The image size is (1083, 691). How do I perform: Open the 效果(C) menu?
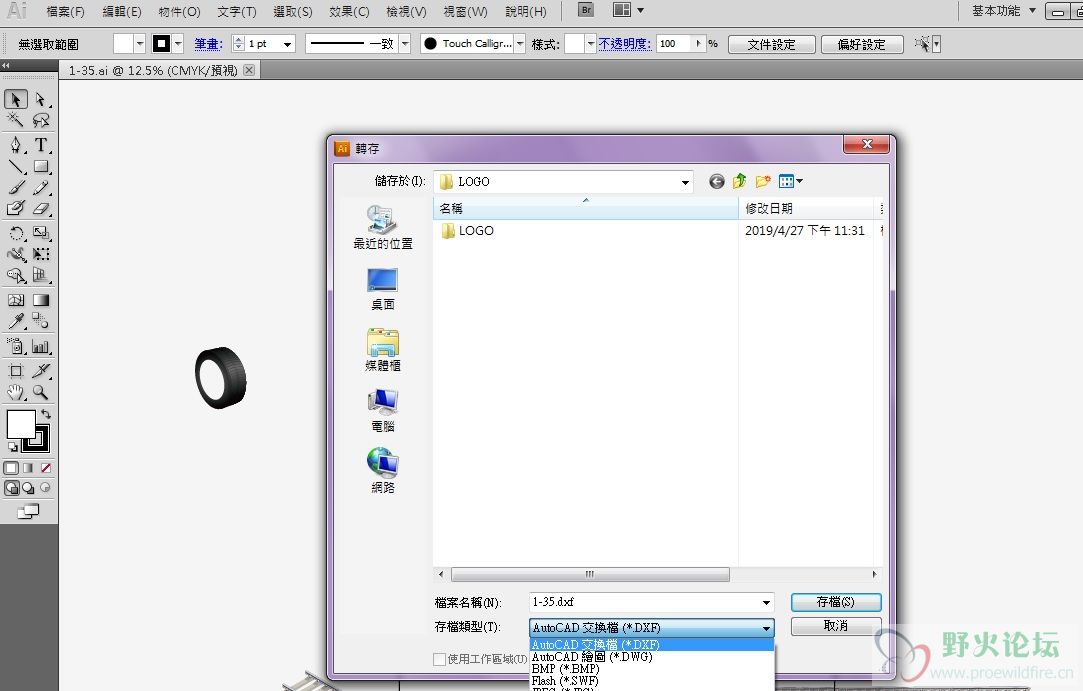point(349,12)
